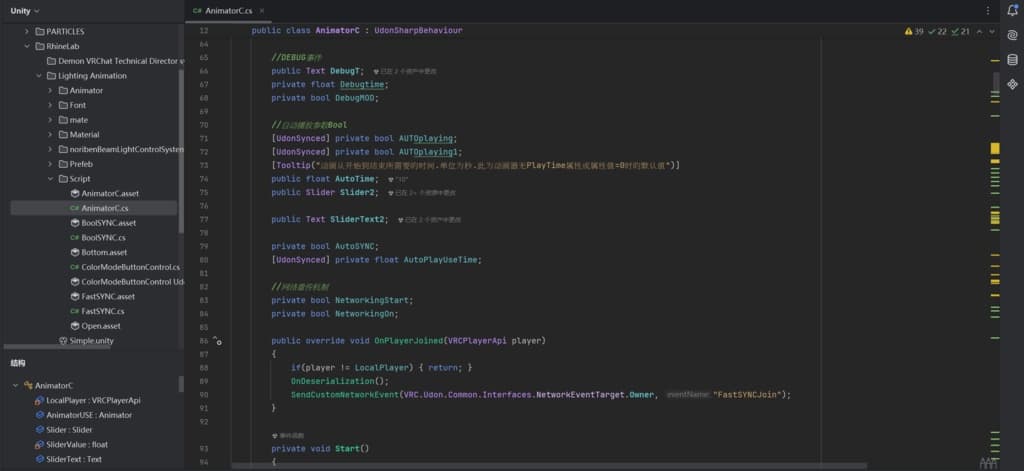Click UdonSharpBehaviour in the class declaration
Viewport: 1024px width, 471px height.
click(418, 31)
